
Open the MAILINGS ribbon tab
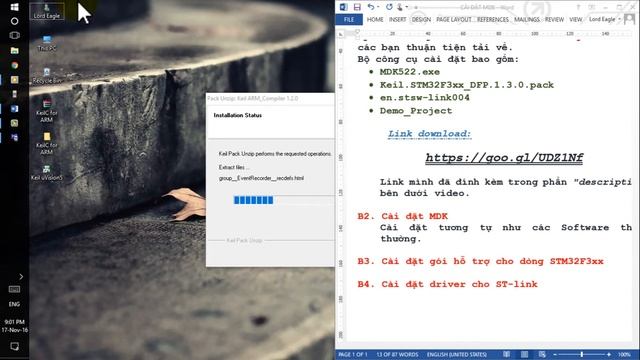[527, 20]
